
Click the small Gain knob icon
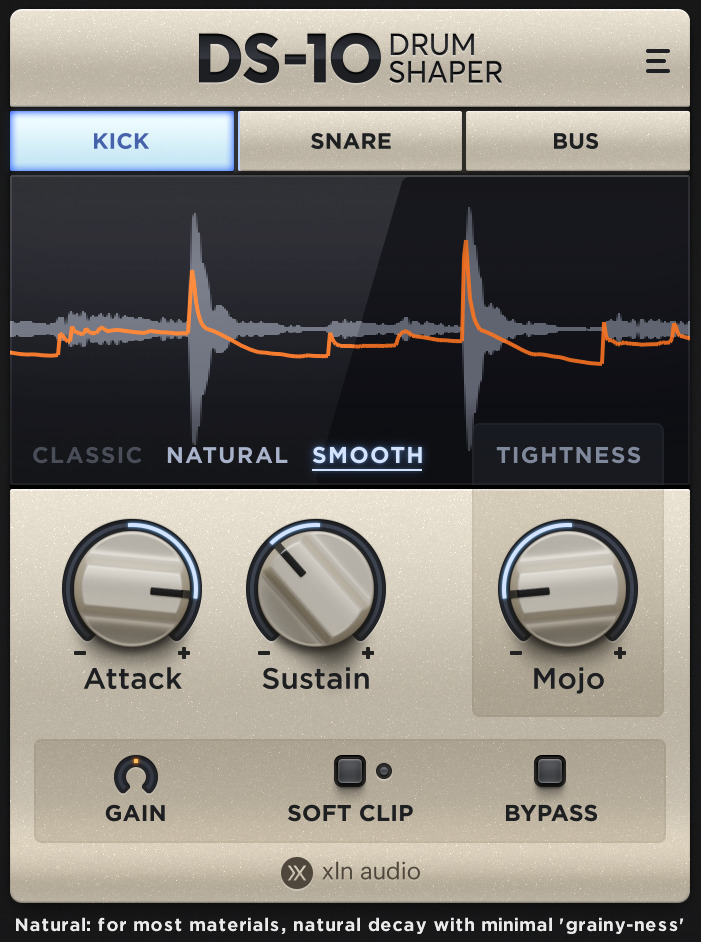136,774
